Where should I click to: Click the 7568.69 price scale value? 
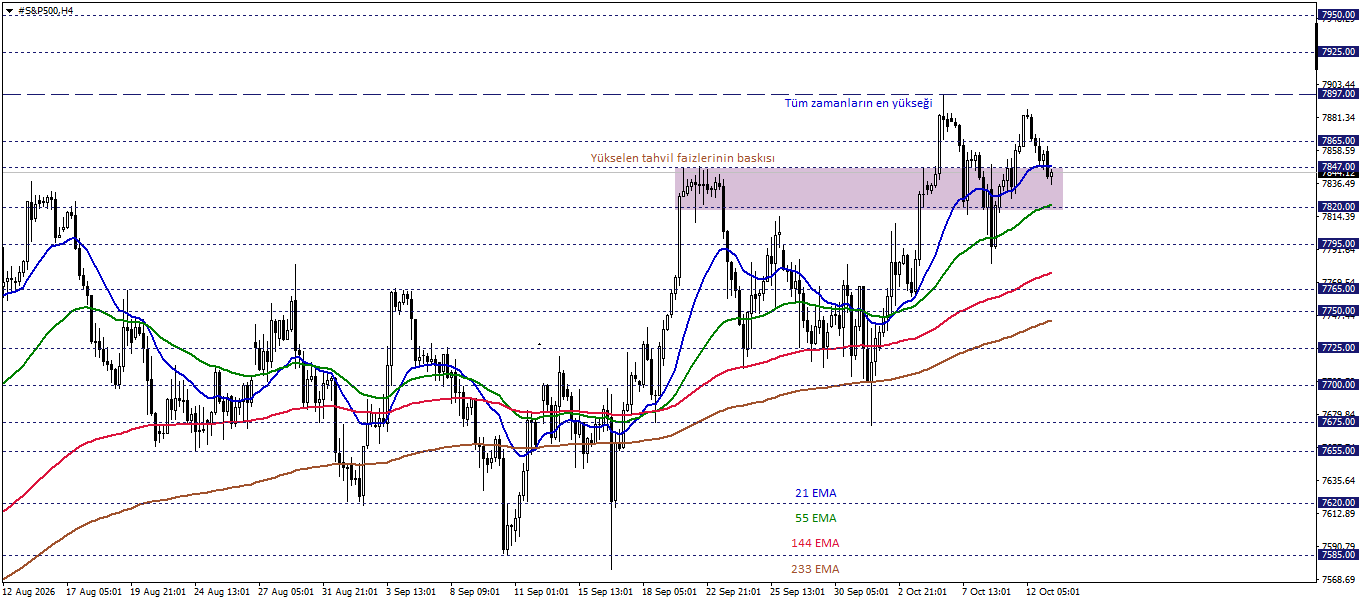click(1338, 579)
